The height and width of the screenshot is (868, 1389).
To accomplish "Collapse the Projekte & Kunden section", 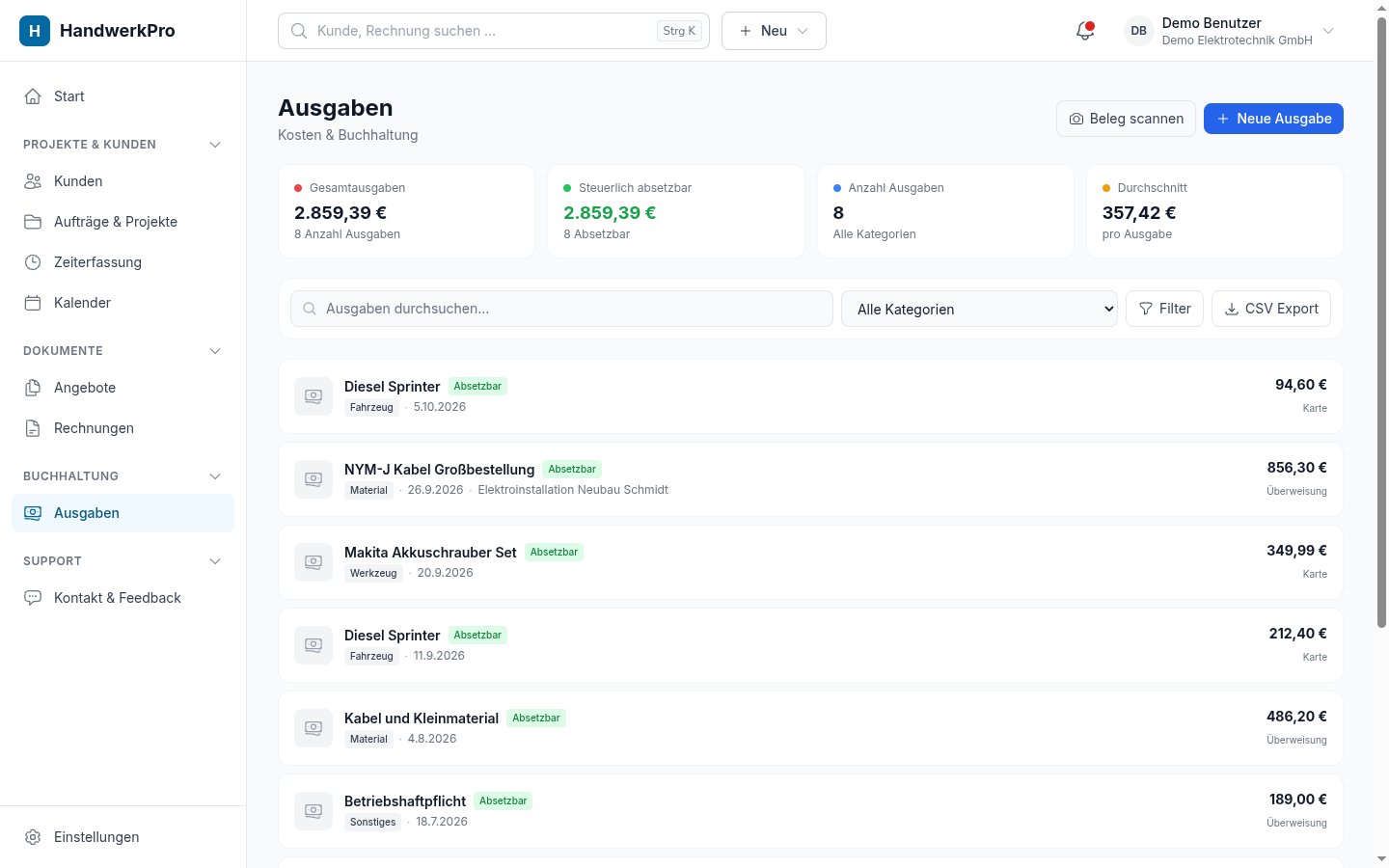I will [x=215, y=145].
